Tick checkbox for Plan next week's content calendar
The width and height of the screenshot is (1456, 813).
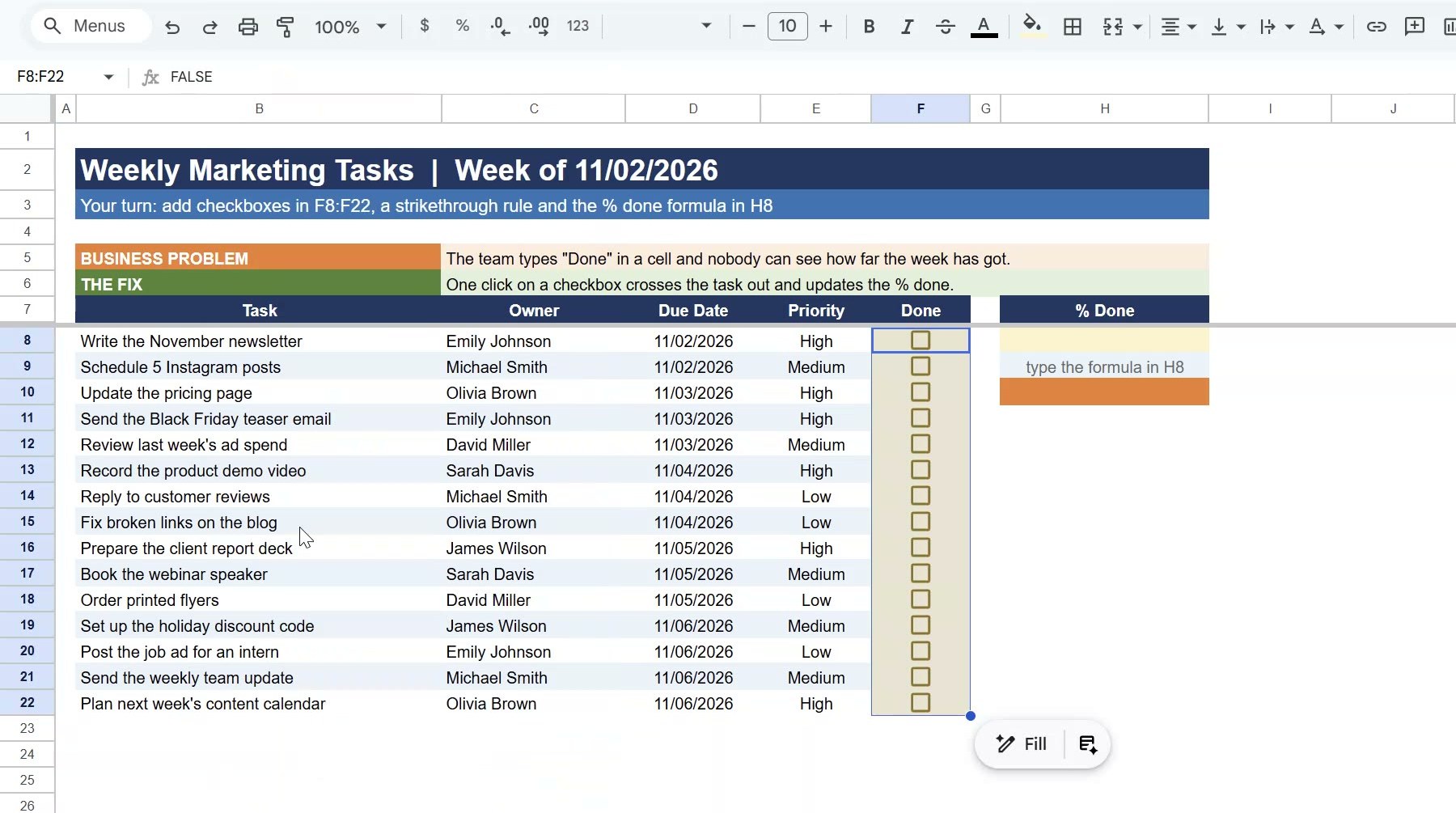click(921, 703)
